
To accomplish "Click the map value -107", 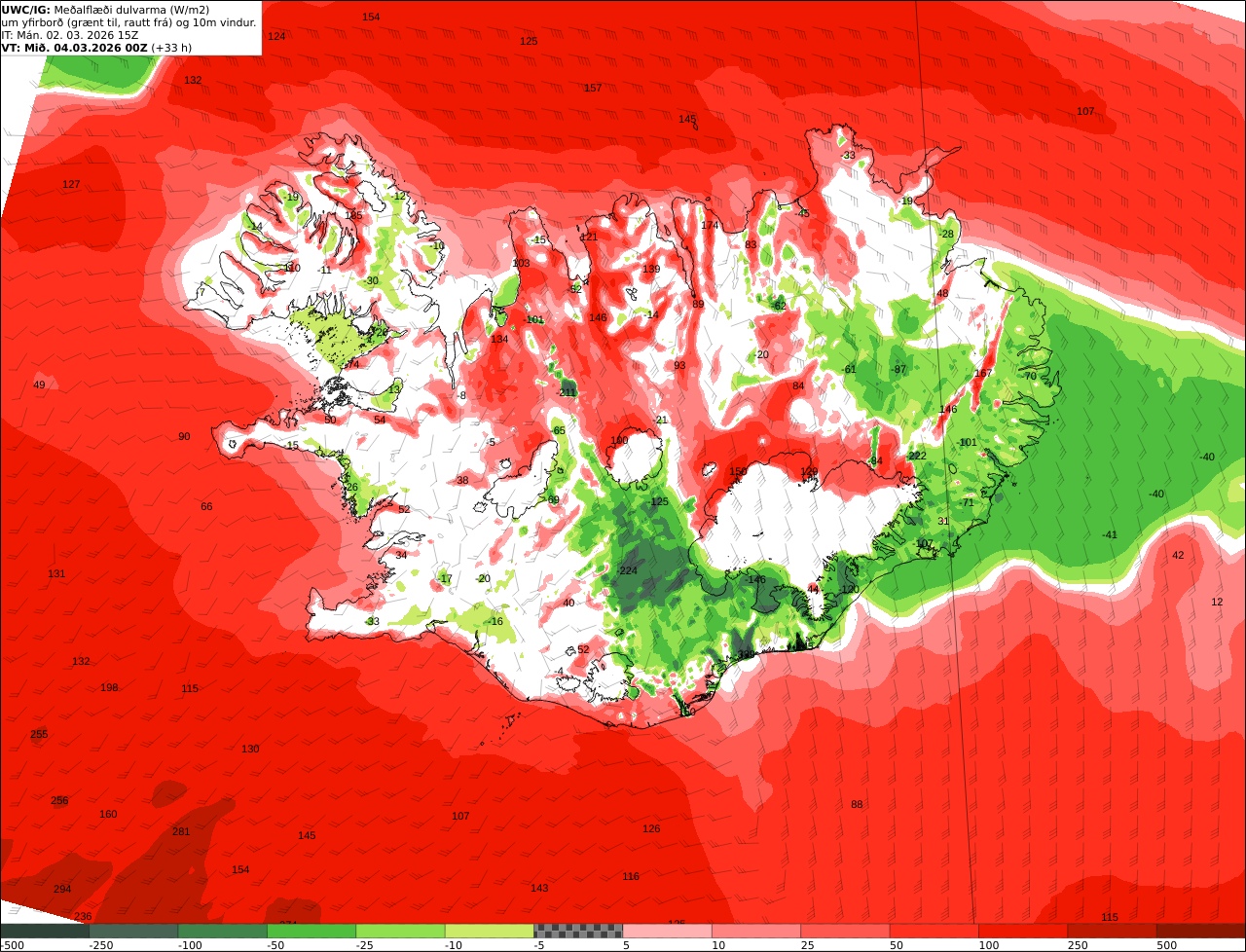I will point(922,543).
